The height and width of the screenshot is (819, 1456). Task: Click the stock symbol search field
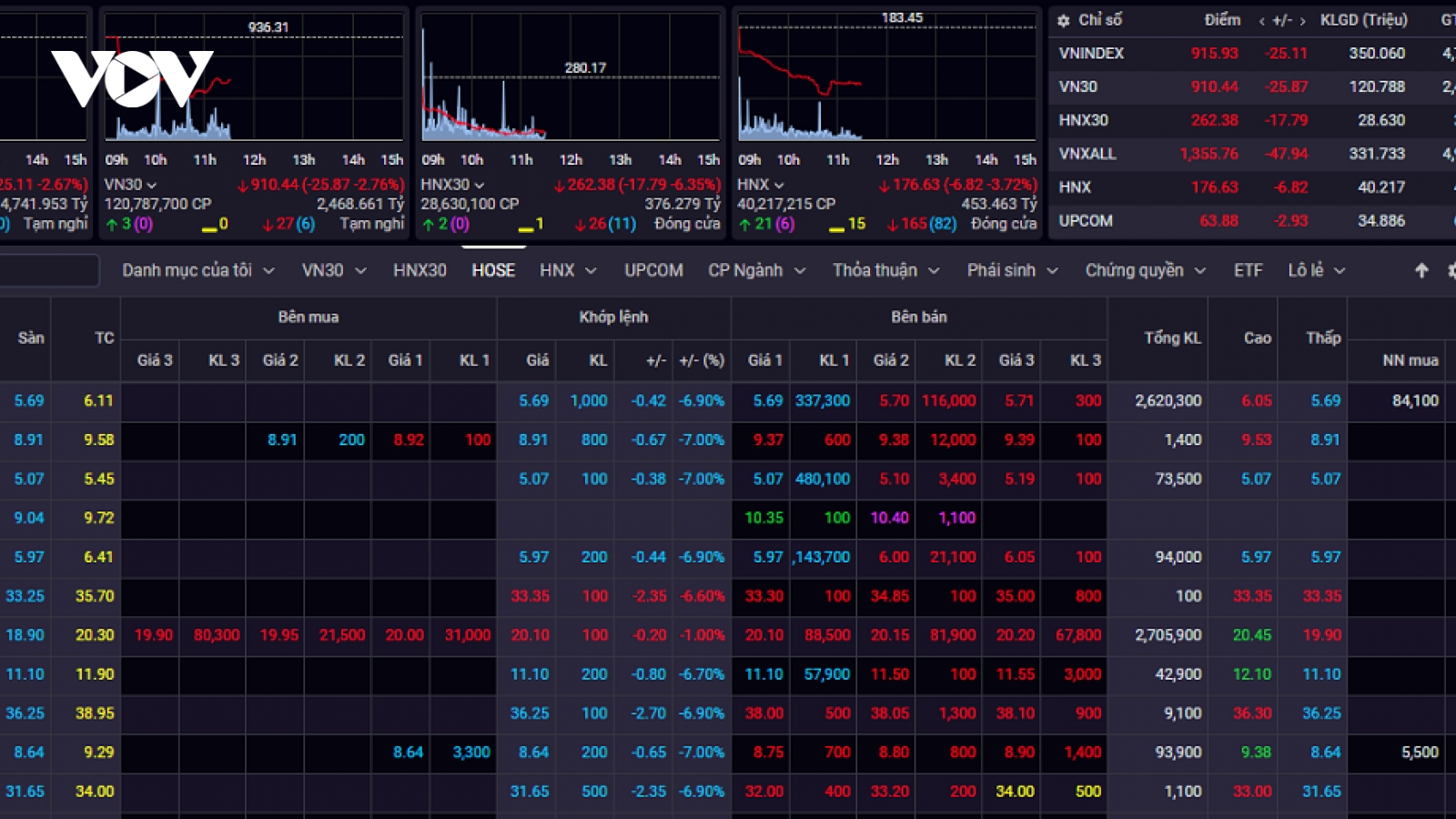coord(48,270)
